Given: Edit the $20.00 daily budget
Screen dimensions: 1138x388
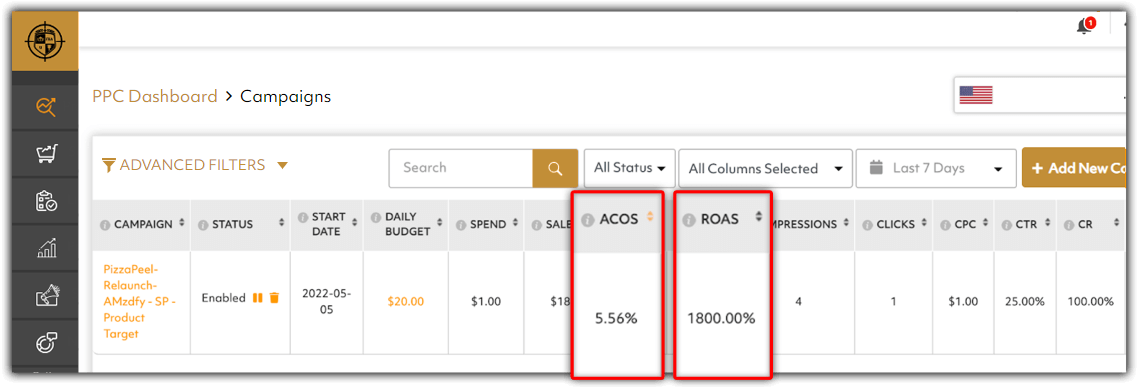Looking at the screenshot, I should pos(406,301).
